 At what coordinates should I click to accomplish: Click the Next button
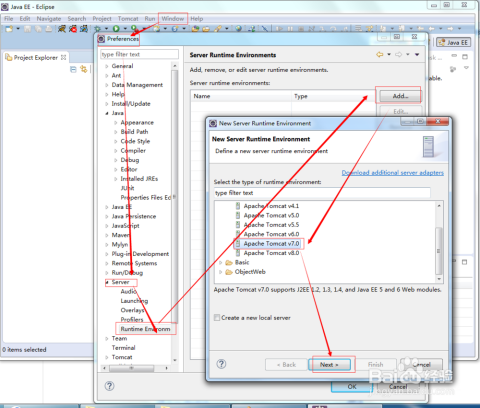click(329, 365)
